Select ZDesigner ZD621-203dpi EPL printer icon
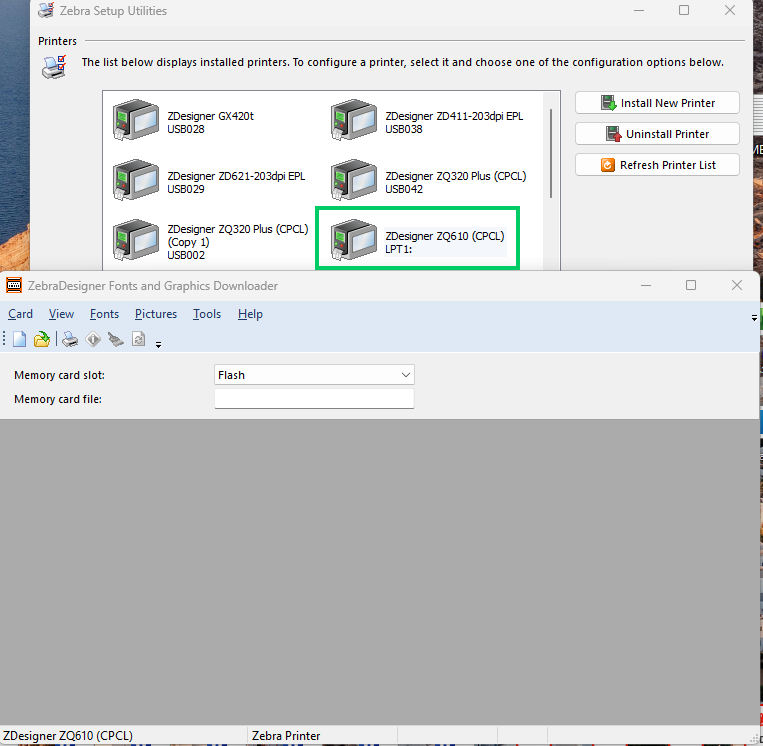Image resolution: width=763 pixels, height=746 pixels. pyautogui.click(x=136, y=180)
